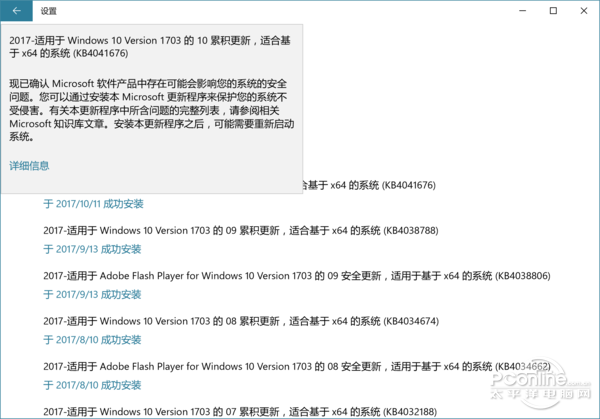Click the 设置 window title
This screenshot has width=600, height=419.
click(x=49, y=11)
